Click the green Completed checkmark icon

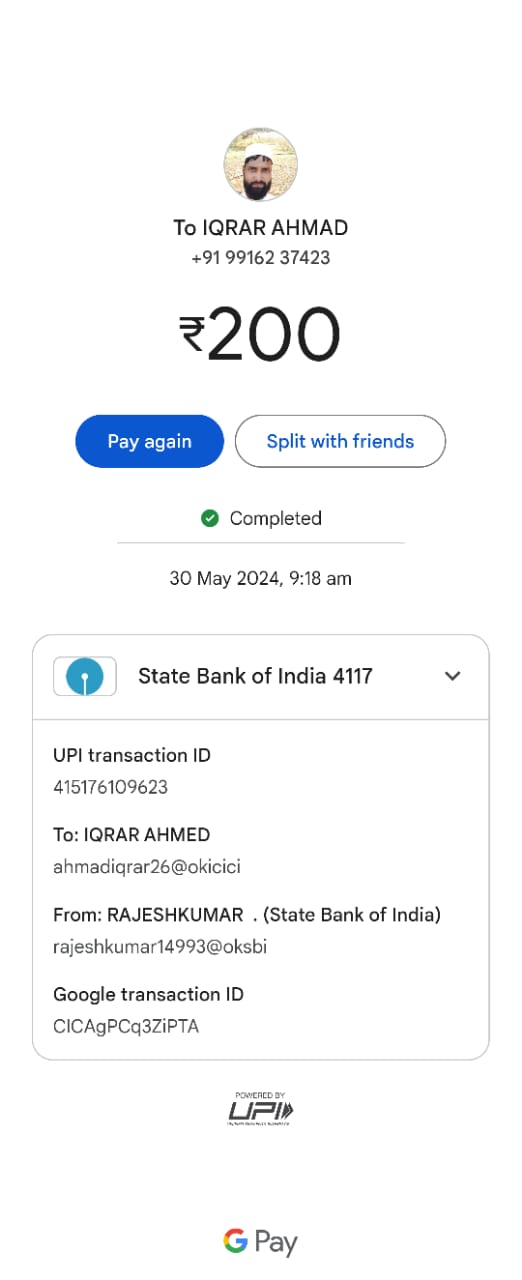click(x=210, y=518)
